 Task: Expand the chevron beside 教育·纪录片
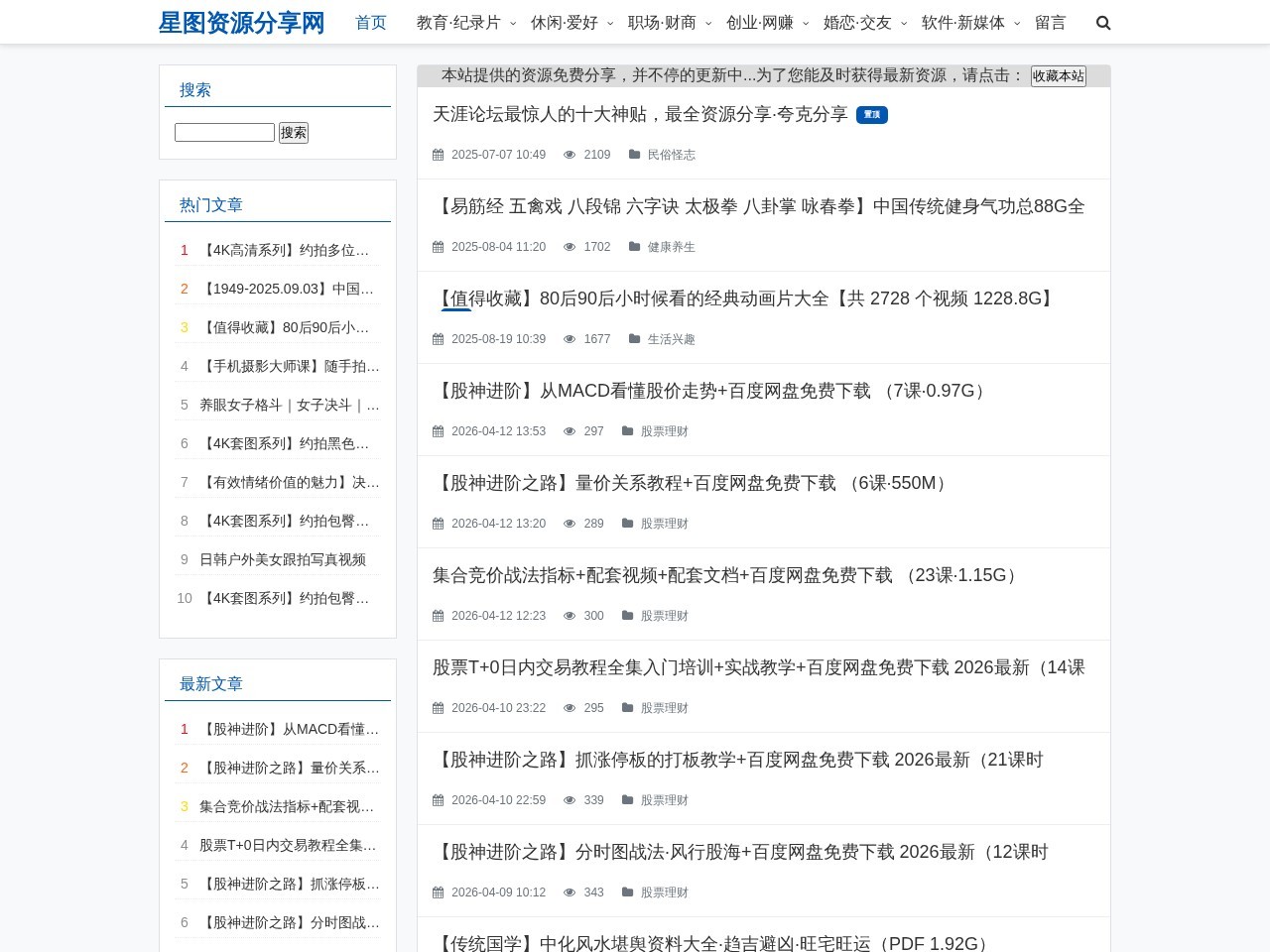[x=513, y=23]
